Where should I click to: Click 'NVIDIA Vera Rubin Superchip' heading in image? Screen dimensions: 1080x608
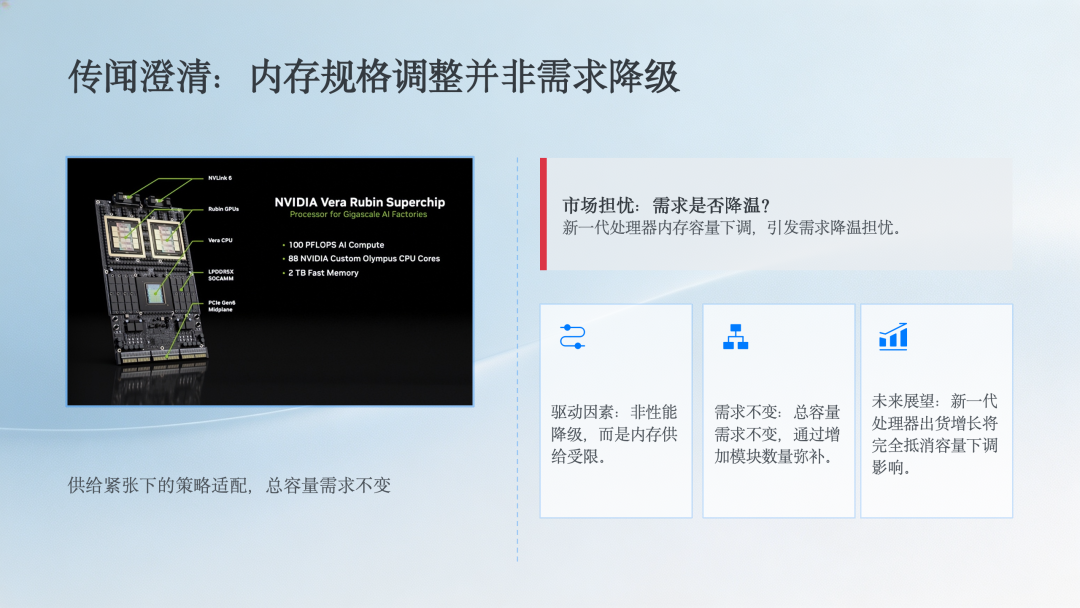coord(360,202)
